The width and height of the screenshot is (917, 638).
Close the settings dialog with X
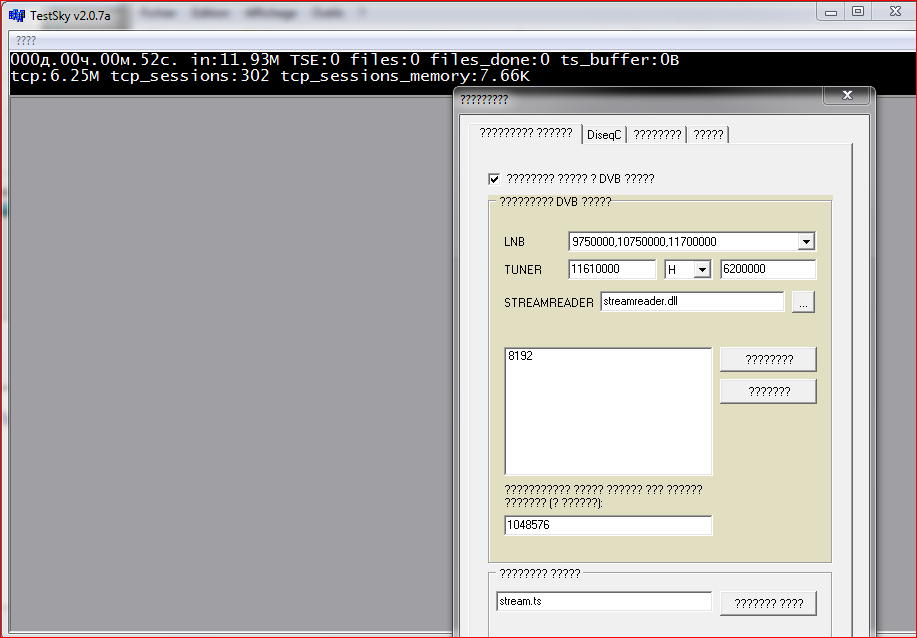click(847, 96)
